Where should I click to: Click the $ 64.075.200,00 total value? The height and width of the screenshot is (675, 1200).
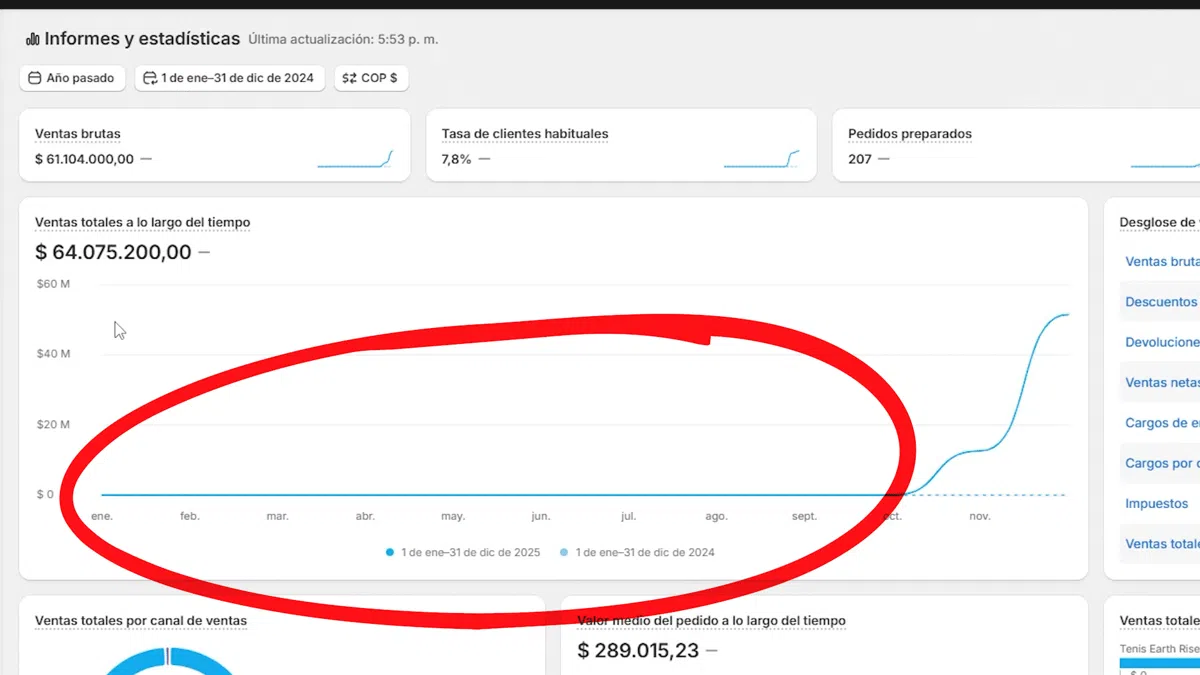coord(113,252)
